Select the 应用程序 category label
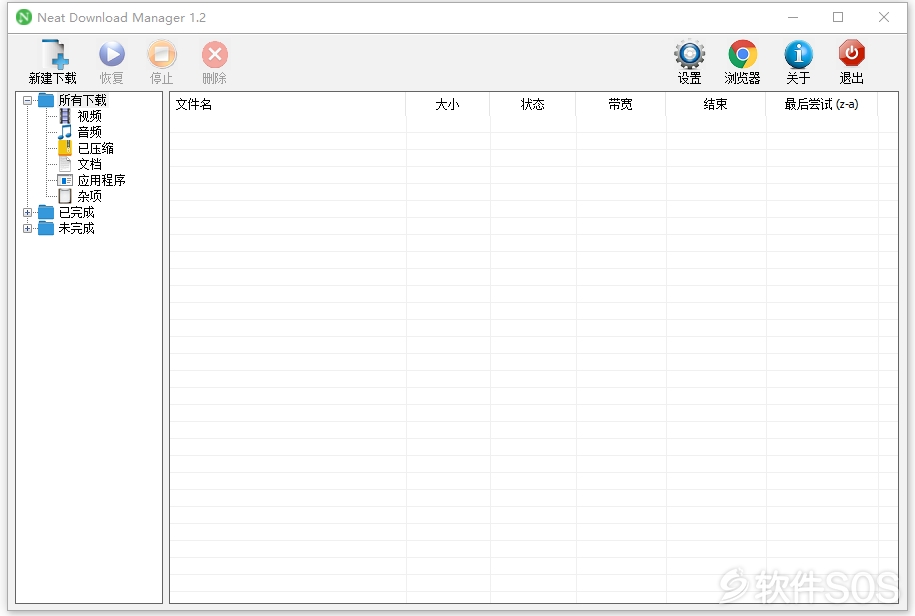915x616 pixels. click(102, 180)
